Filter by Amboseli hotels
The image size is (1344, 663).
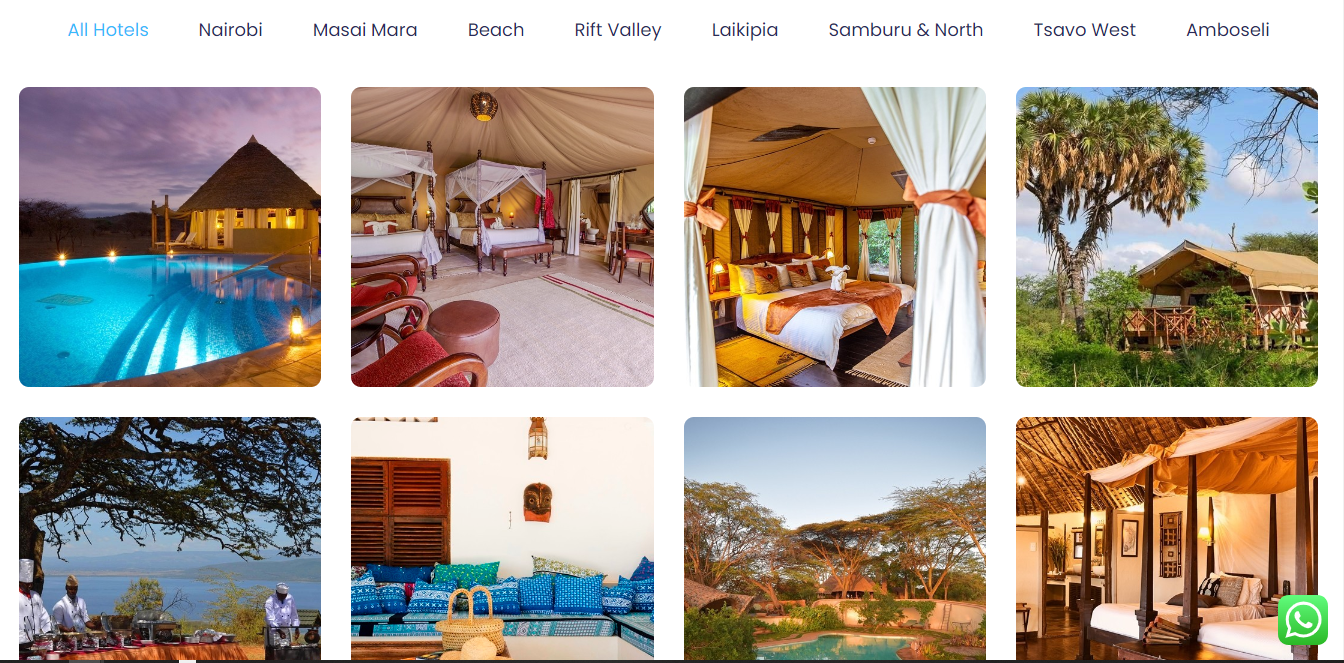tap(1228, 30)
